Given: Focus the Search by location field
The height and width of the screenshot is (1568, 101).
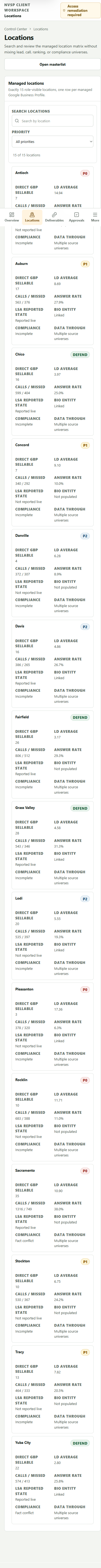Looking at the screenshot, I should (53, 120).
